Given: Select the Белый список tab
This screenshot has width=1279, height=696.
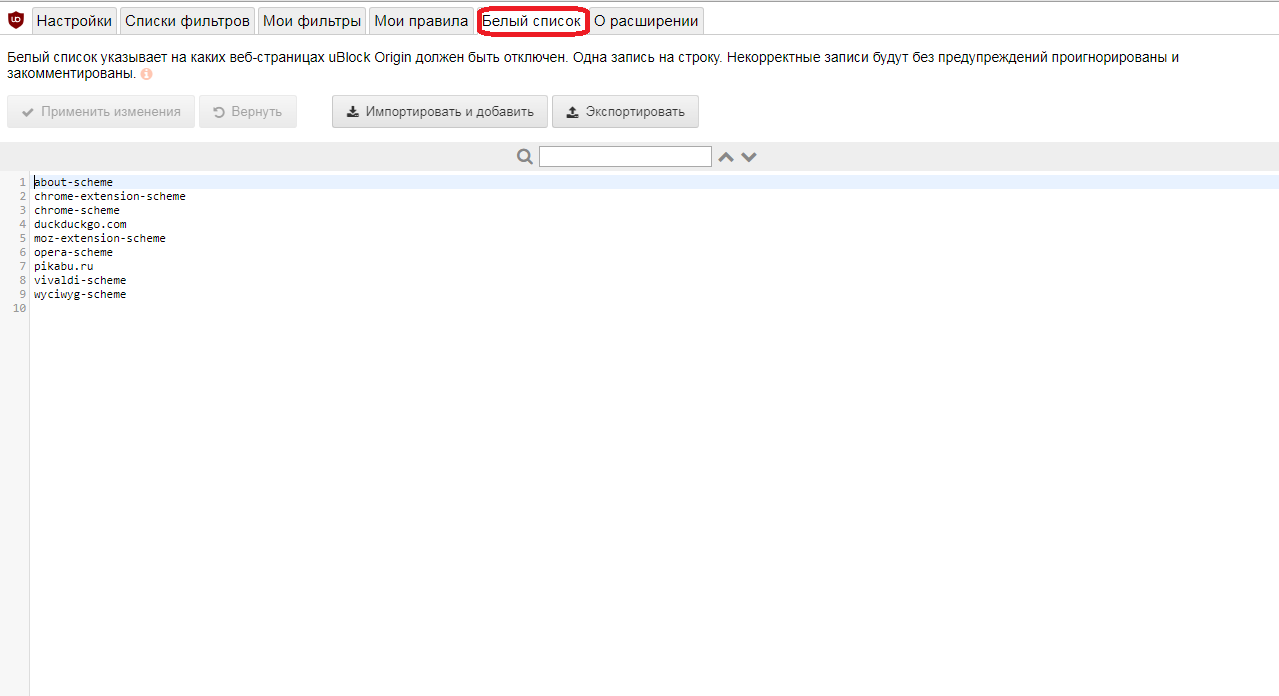Looking at the screenshot, I should click(x=531, y=21).
